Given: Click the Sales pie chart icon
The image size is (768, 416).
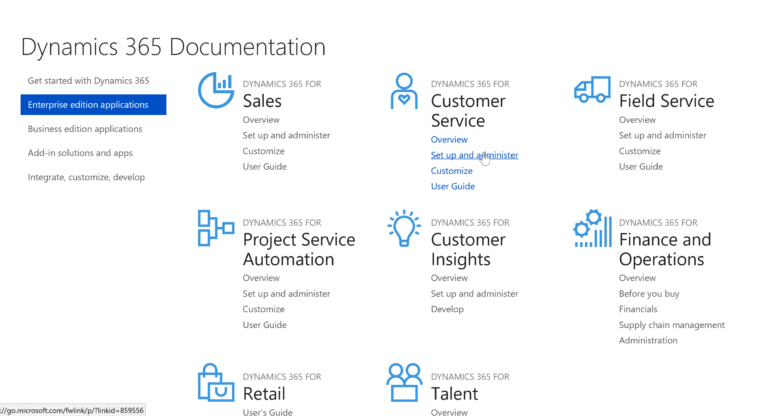Looking at the screenshot, I should tap(216, 90).
